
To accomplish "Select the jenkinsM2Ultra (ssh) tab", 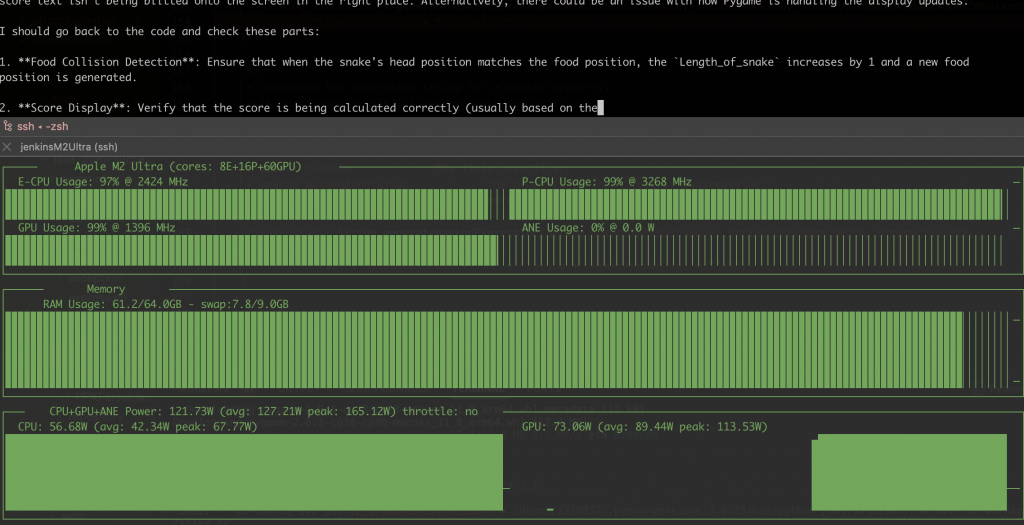I will [69, 146].
